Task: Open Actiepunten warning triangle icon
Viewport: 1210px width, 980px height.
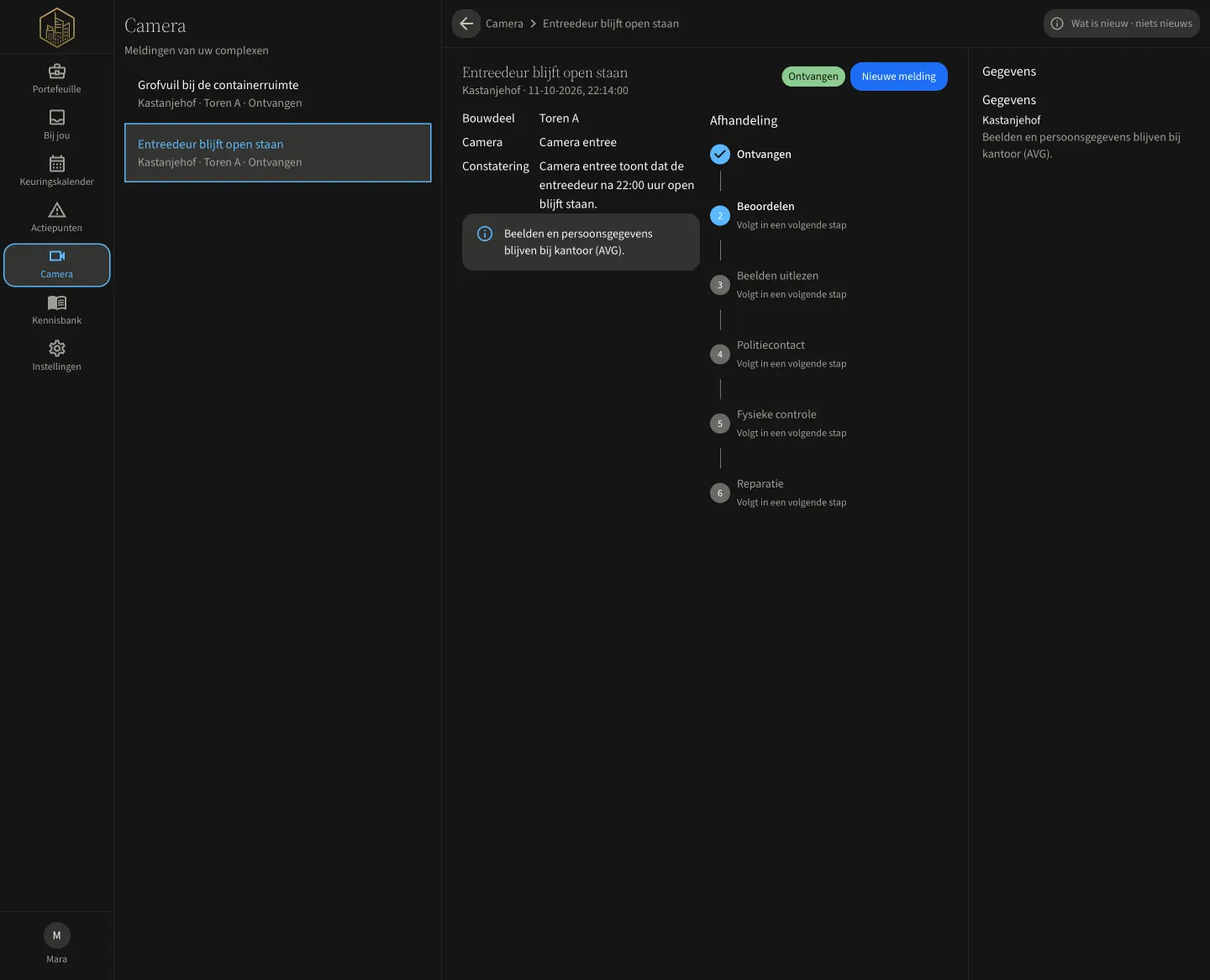Action: pos(57,210)
